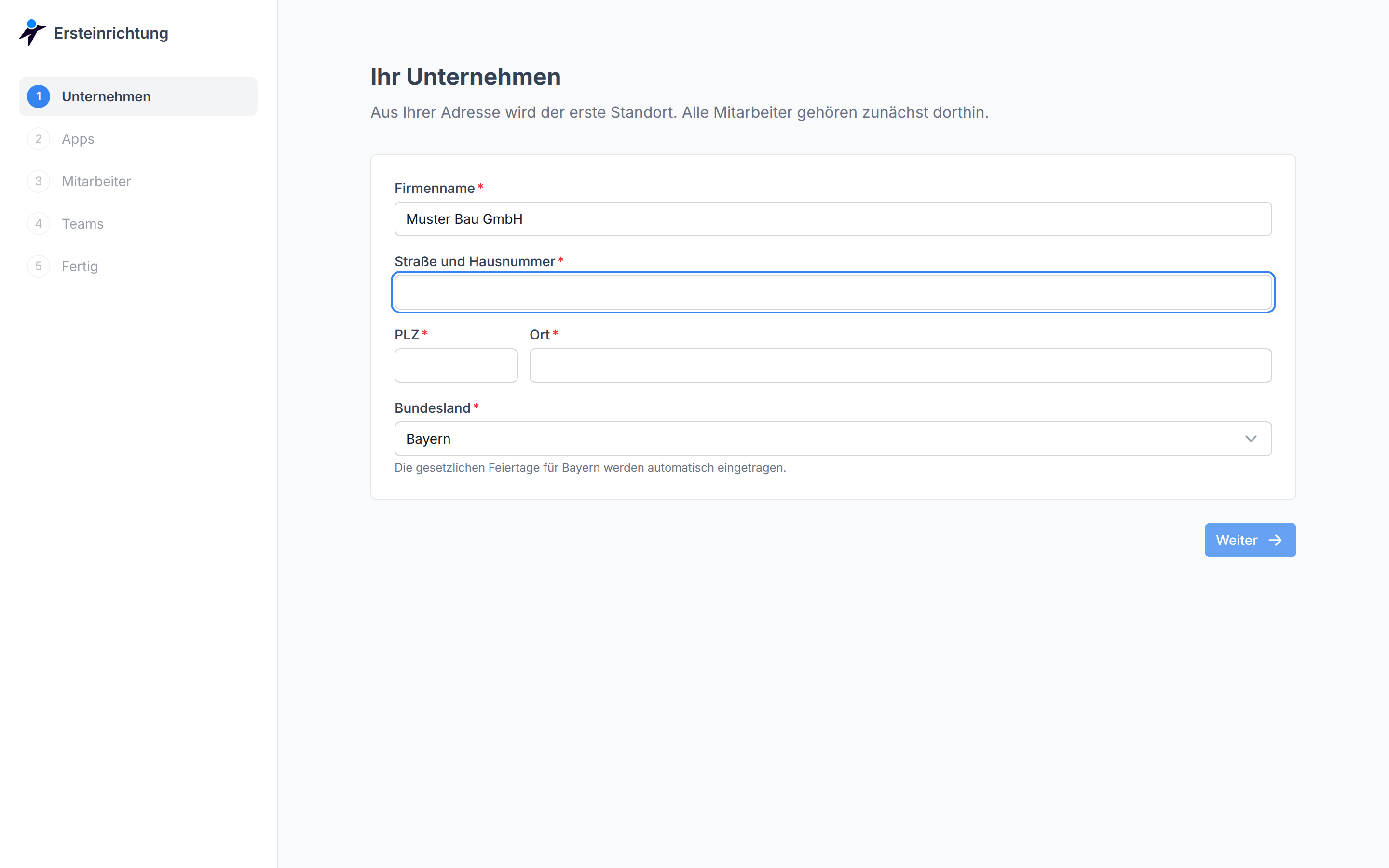
Task: Select the Unternehmen step in sidebar
Action: (x=138, y=96)
